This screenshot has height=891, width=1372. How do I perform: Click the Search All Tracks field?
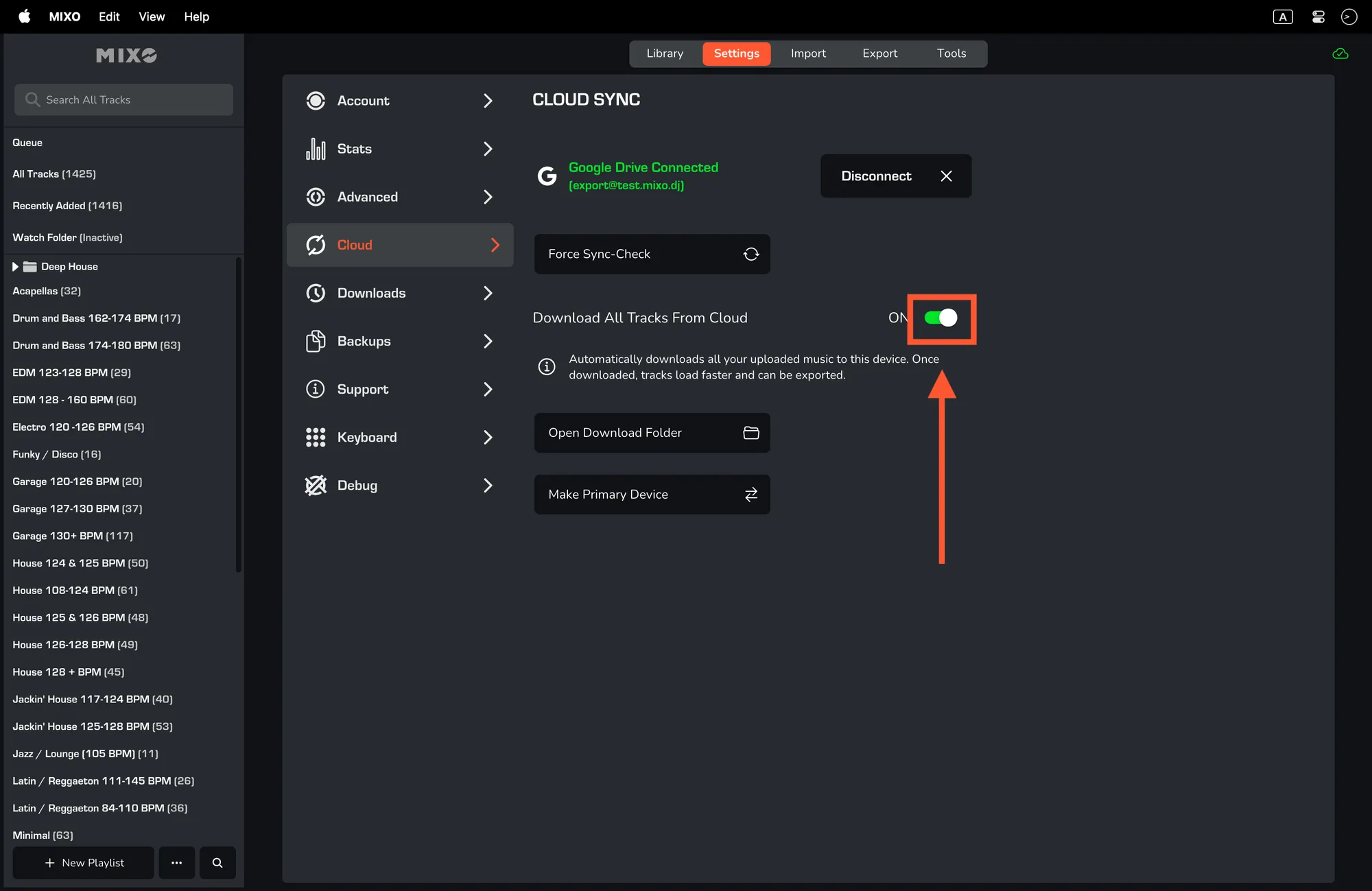pos(123,99)
